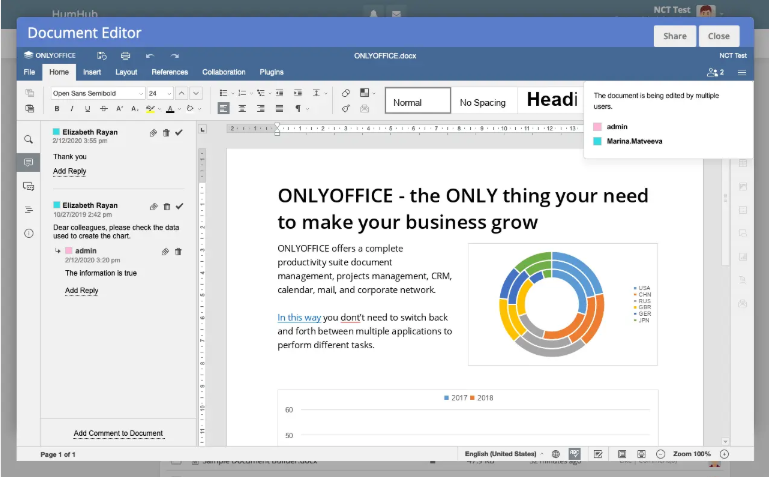Viewport: 769px width, 477px height.
Task: Align text left
Action: point(224,108)
